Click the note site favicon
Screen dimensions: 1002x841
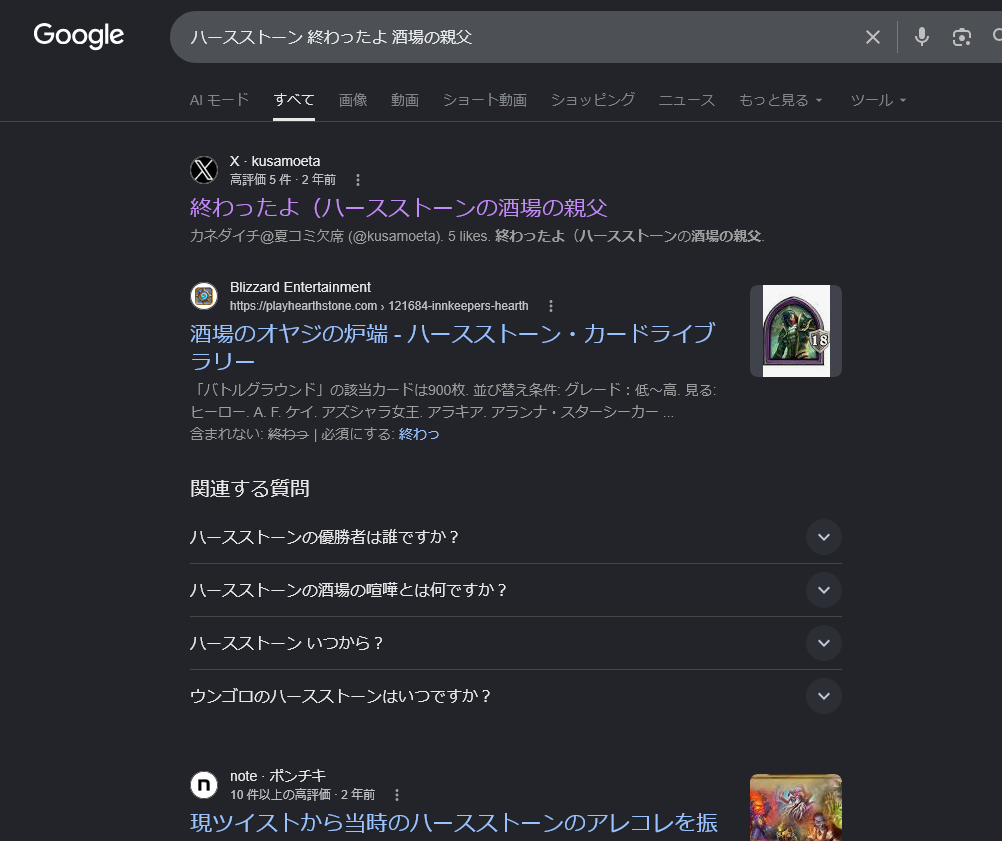204,785
